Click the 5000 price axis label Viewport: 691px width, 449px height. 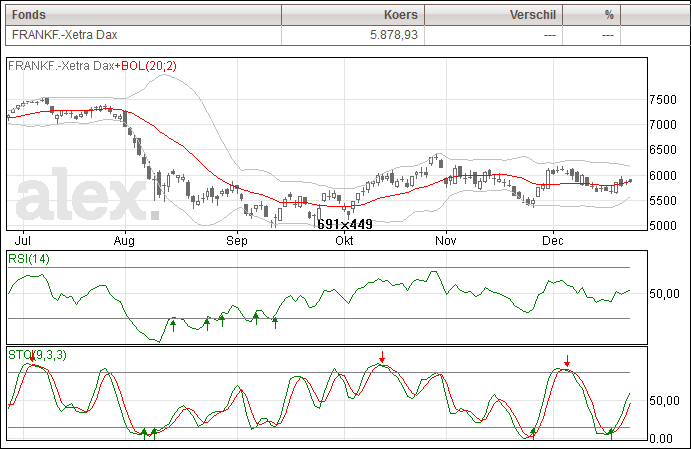point(663,226)
